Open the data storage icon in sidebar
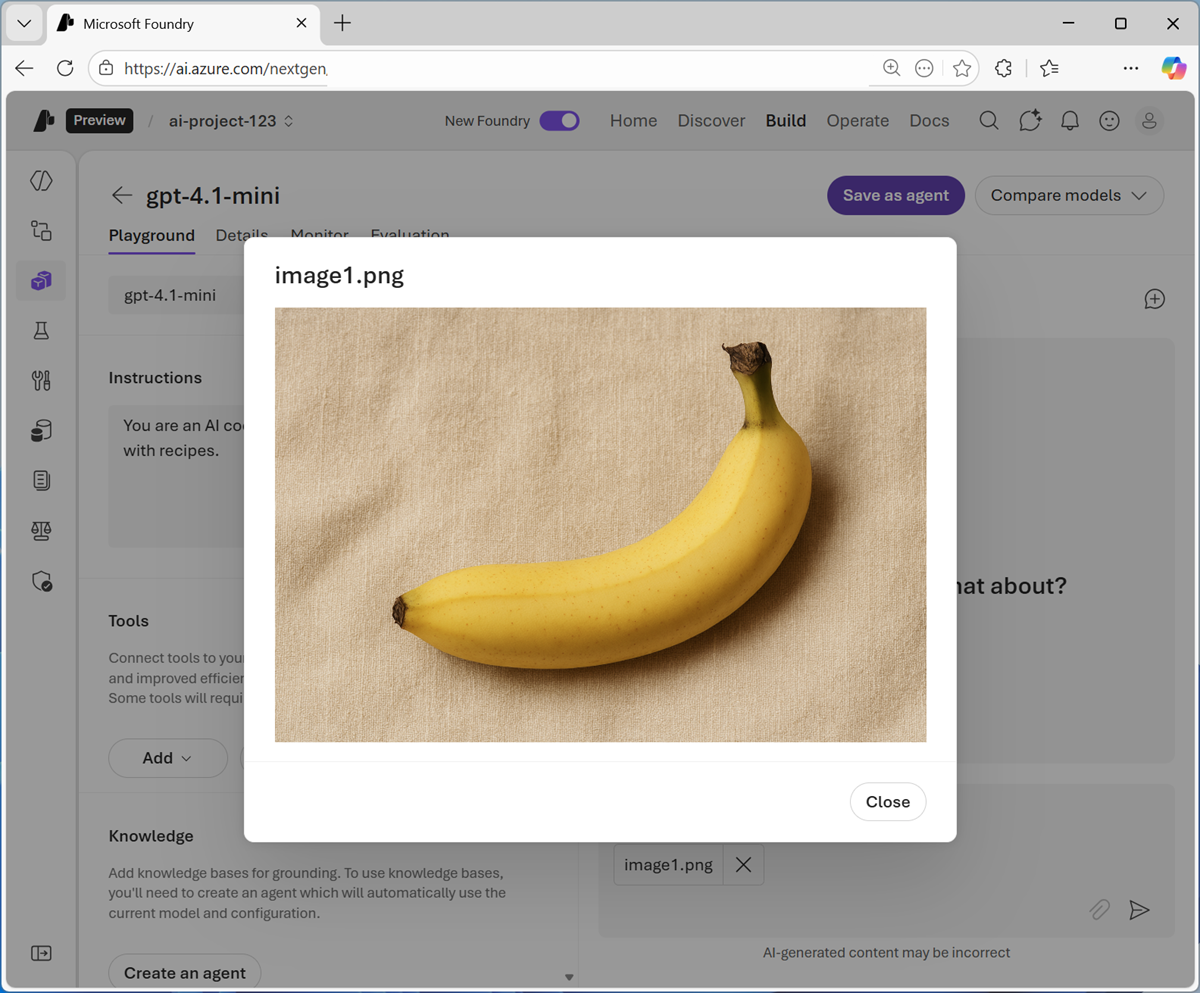This screenshot has width=1200, height=993. point(40,430)
